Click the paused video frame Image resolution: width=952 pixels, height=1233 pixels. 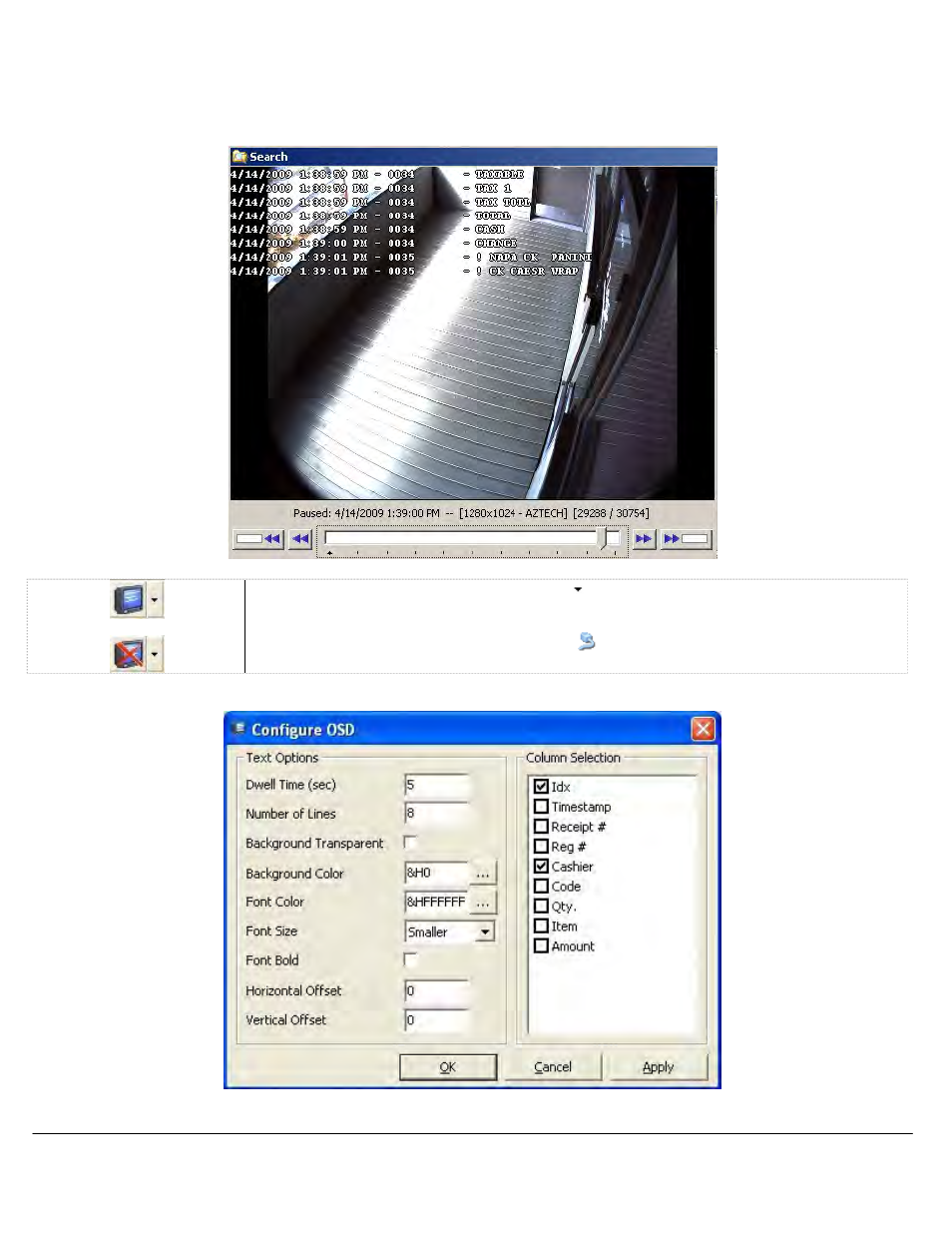click(473, 333)
